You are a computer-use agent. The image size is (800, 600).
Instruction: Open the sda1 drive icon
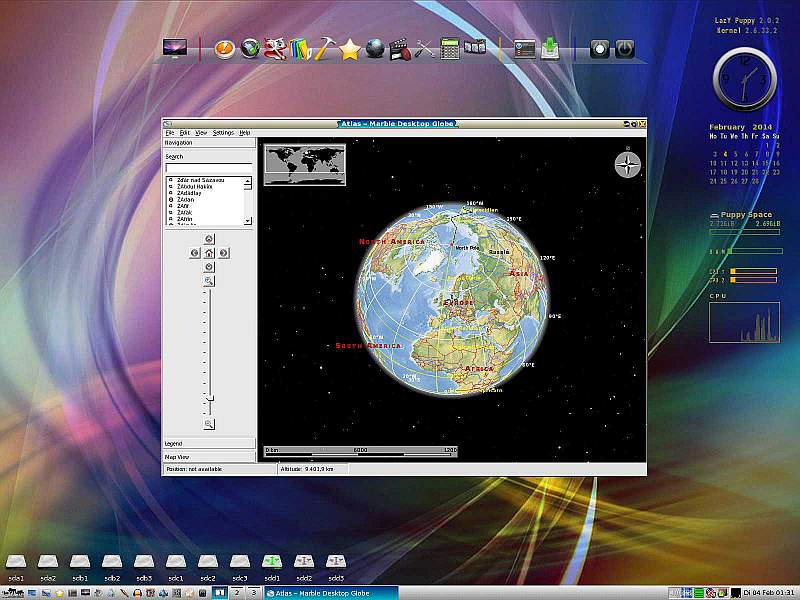[16, 562]
